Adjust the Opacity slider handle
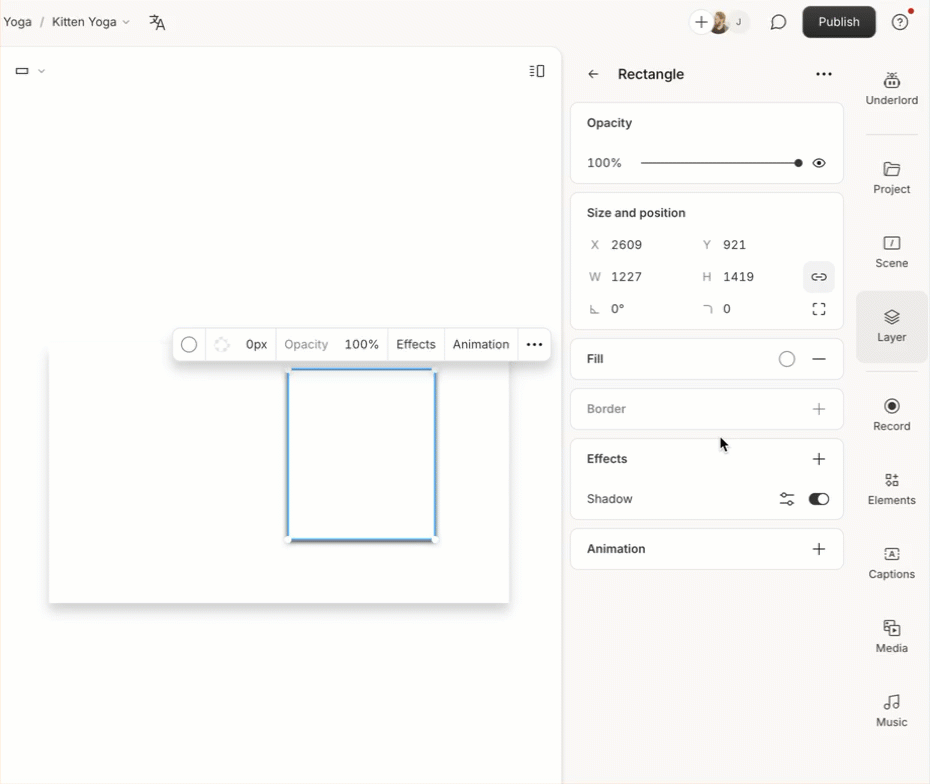 [x=798, y=163]
